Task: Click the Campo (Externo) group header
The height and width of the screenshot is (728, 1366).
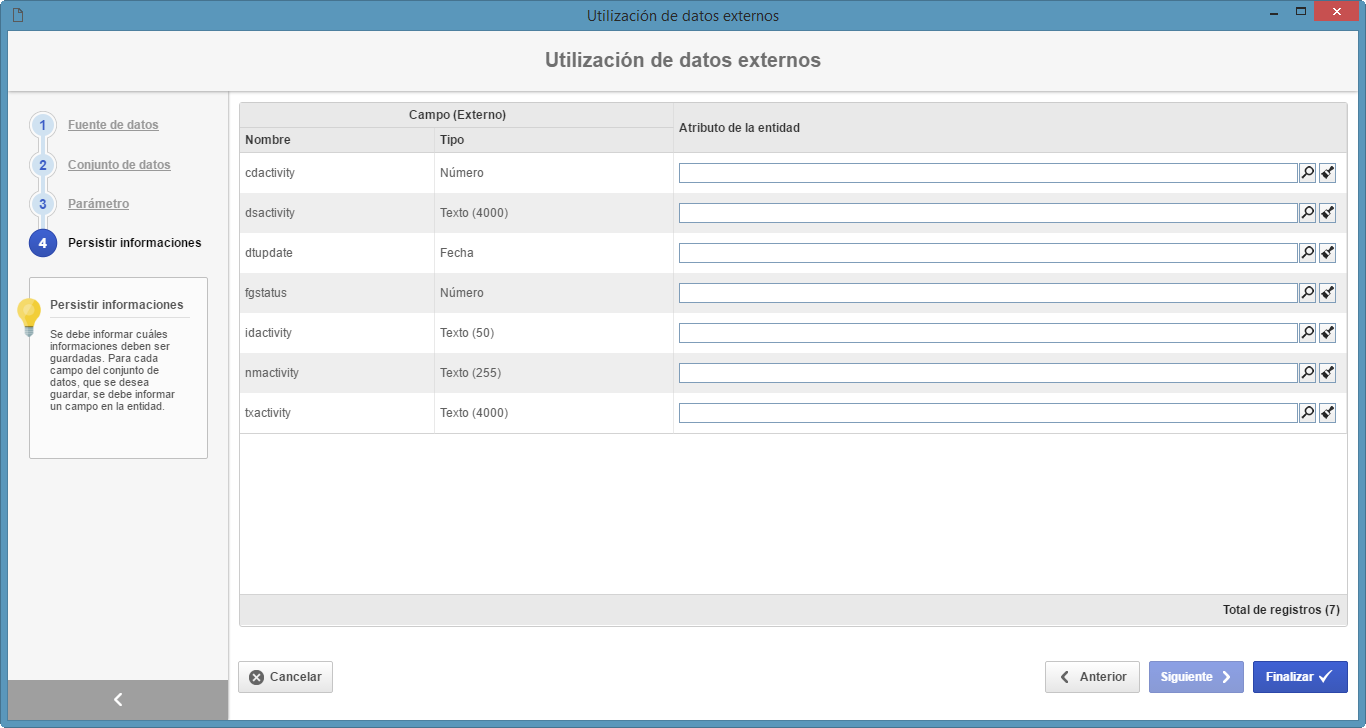Action: 457,115
